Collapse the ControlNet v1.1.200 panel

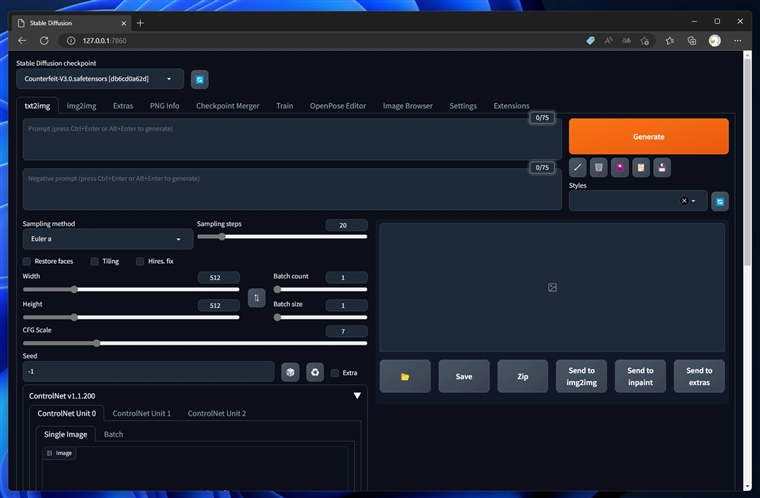coord(357,396)
